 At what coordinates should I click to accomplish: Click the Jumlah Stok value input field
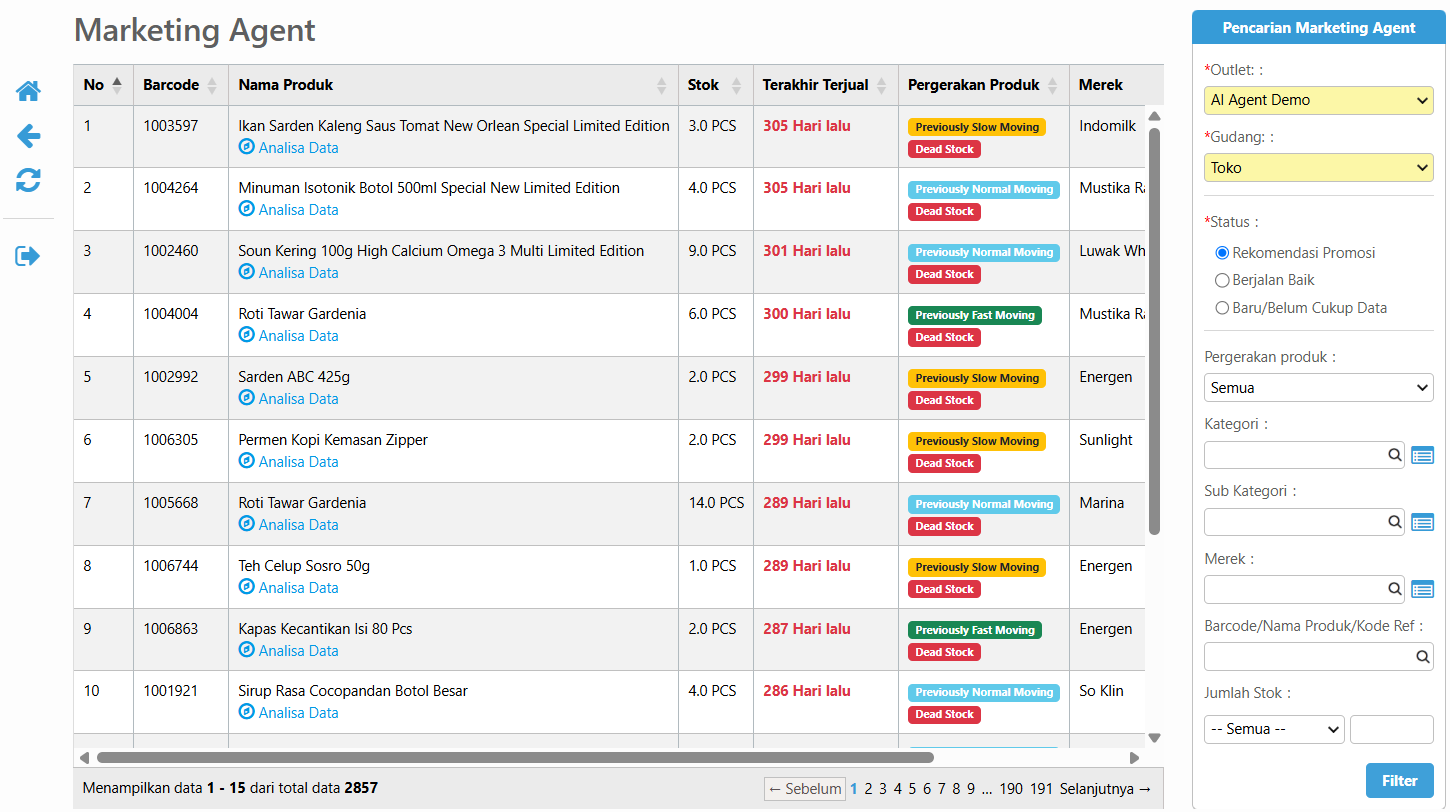point(1391,729)
